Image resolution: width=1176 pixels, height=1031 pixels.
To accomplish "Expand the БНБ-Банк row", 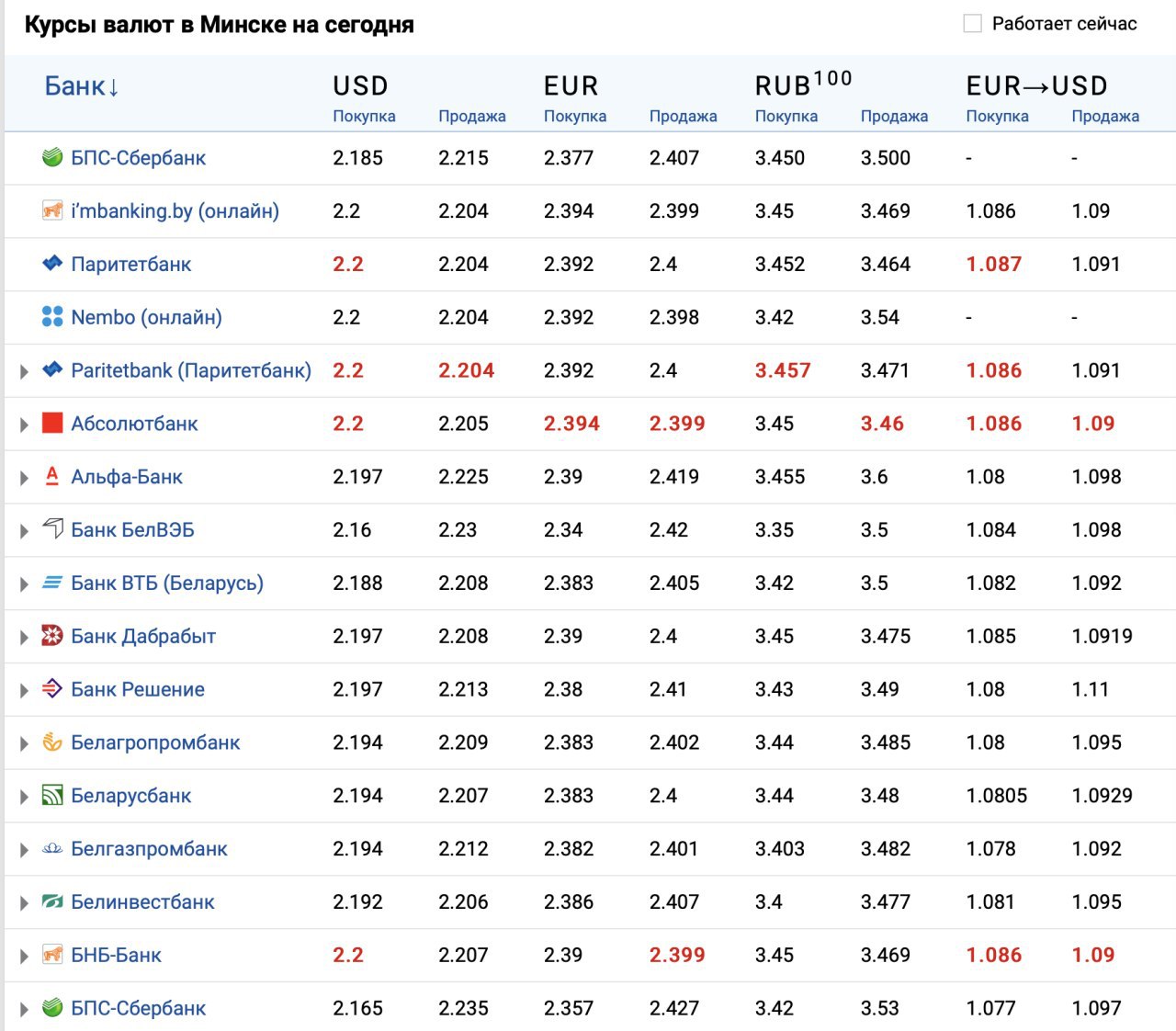I will coord(25,957).
